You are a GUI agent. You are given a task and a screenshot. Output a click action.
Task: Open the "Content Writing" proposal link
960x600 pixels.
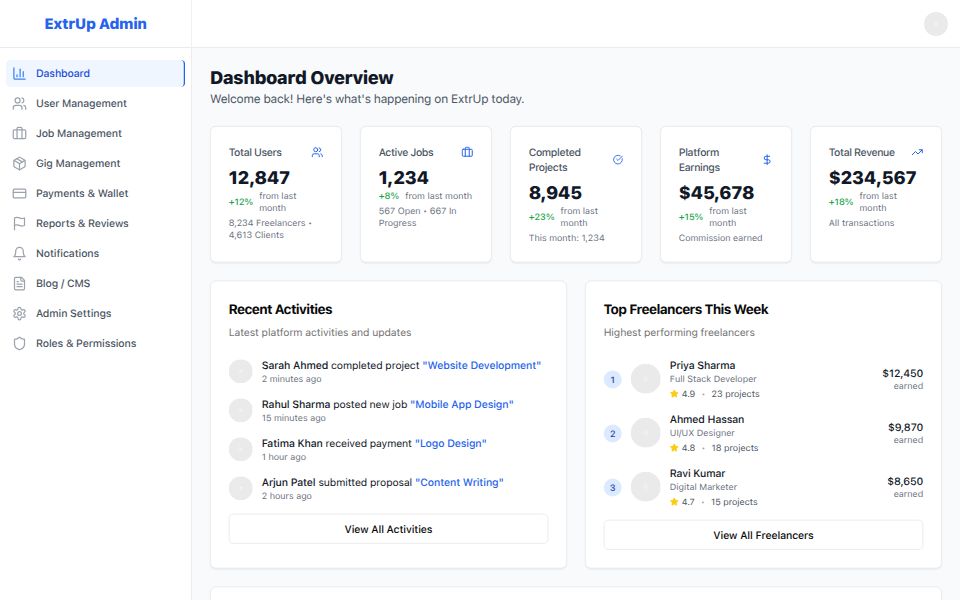pos(459,482)
